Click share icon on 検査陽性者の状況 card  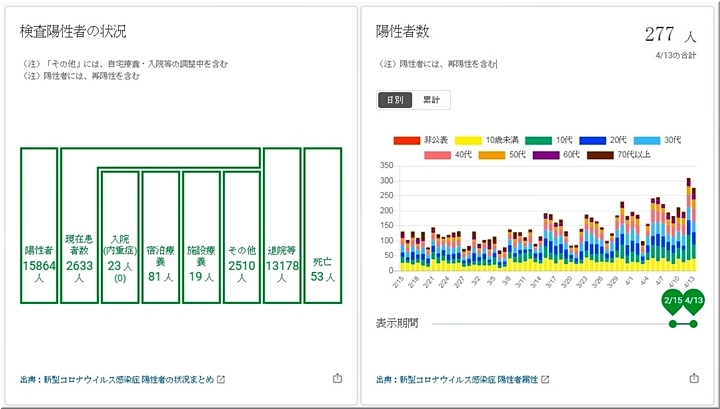[x=337, y=379]
